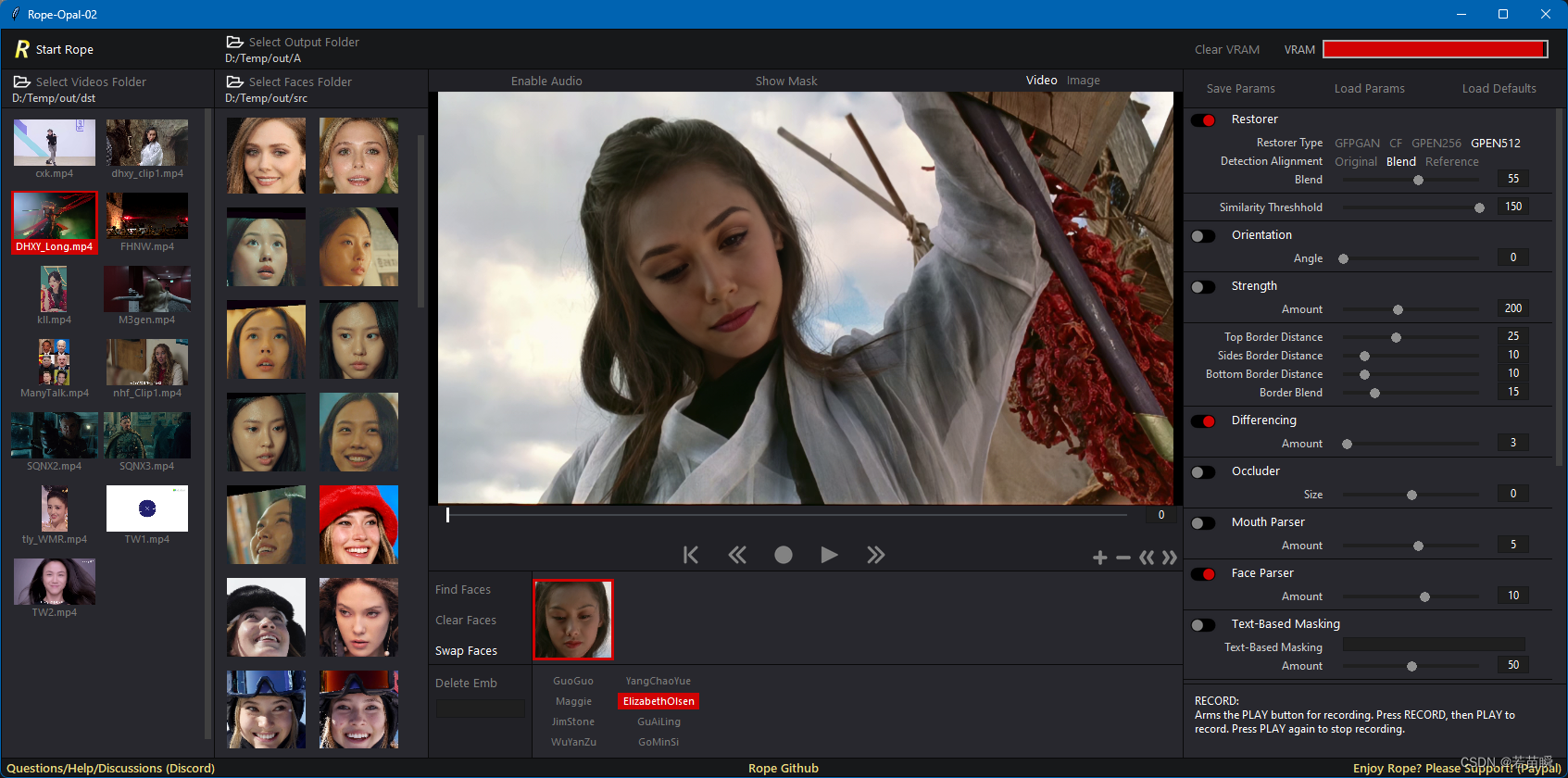
Task: Enable the Text-Based Masking switch
Action: (x=1203, y=625)
